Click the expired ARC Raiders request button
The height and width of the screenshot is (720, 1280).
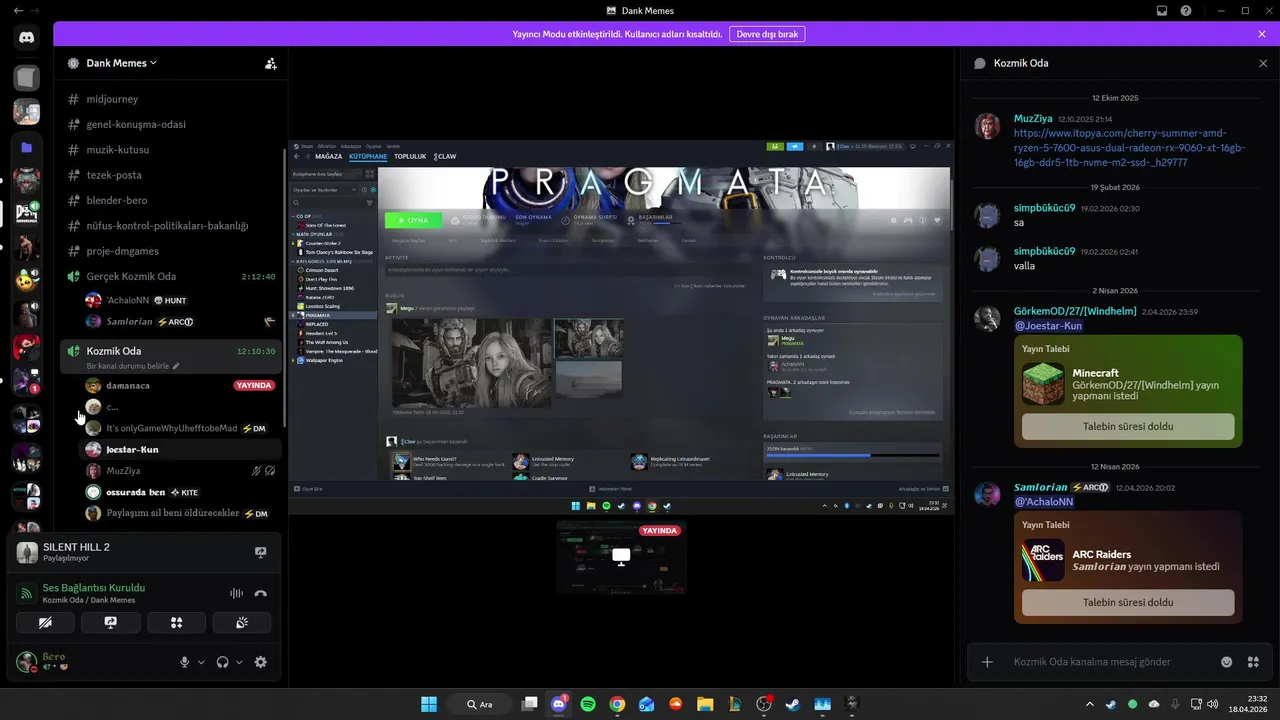1128,602
